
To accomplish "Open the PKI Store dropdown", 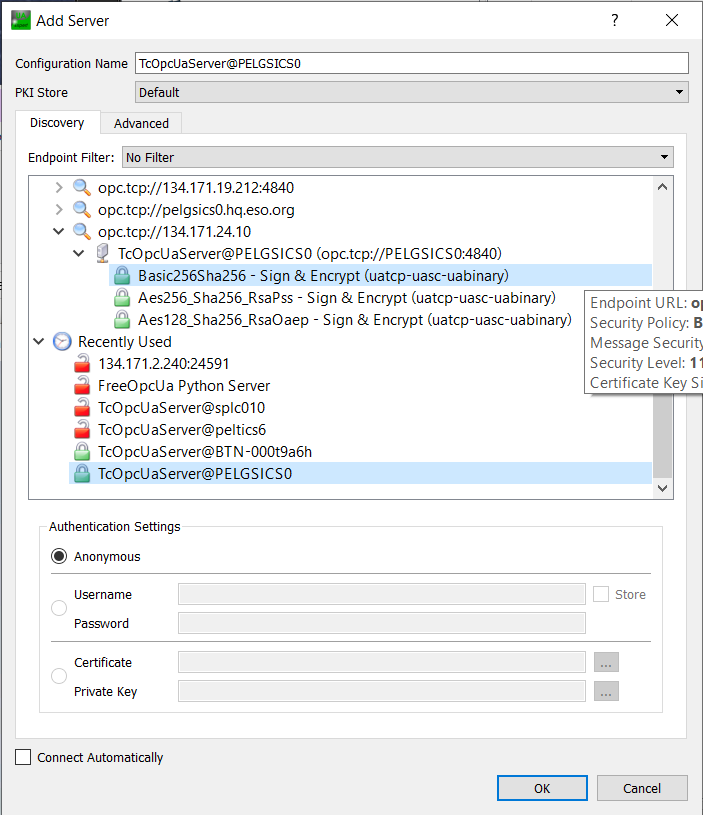I will [411, 92].
